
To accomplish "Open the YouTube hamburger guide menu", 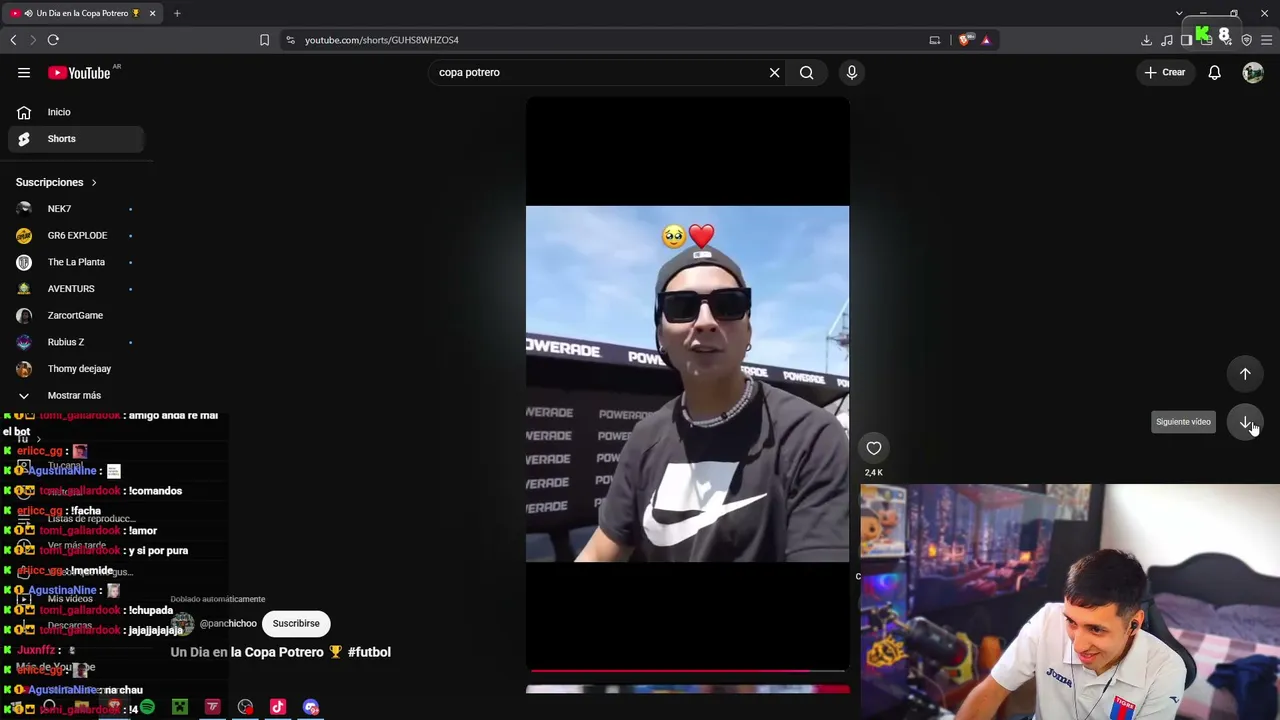I will [24, 72].
